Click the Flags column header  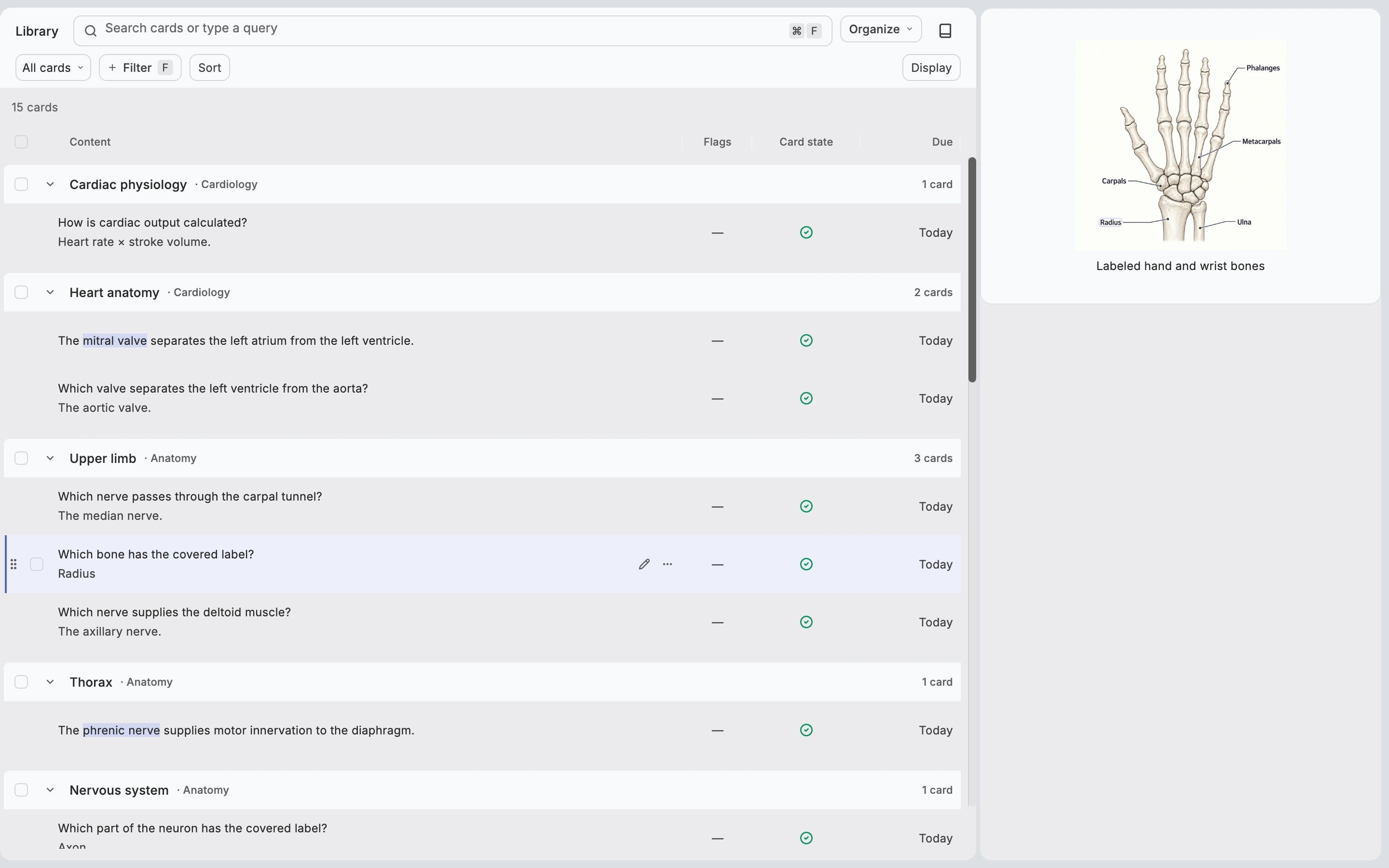(x=717, y=142)
